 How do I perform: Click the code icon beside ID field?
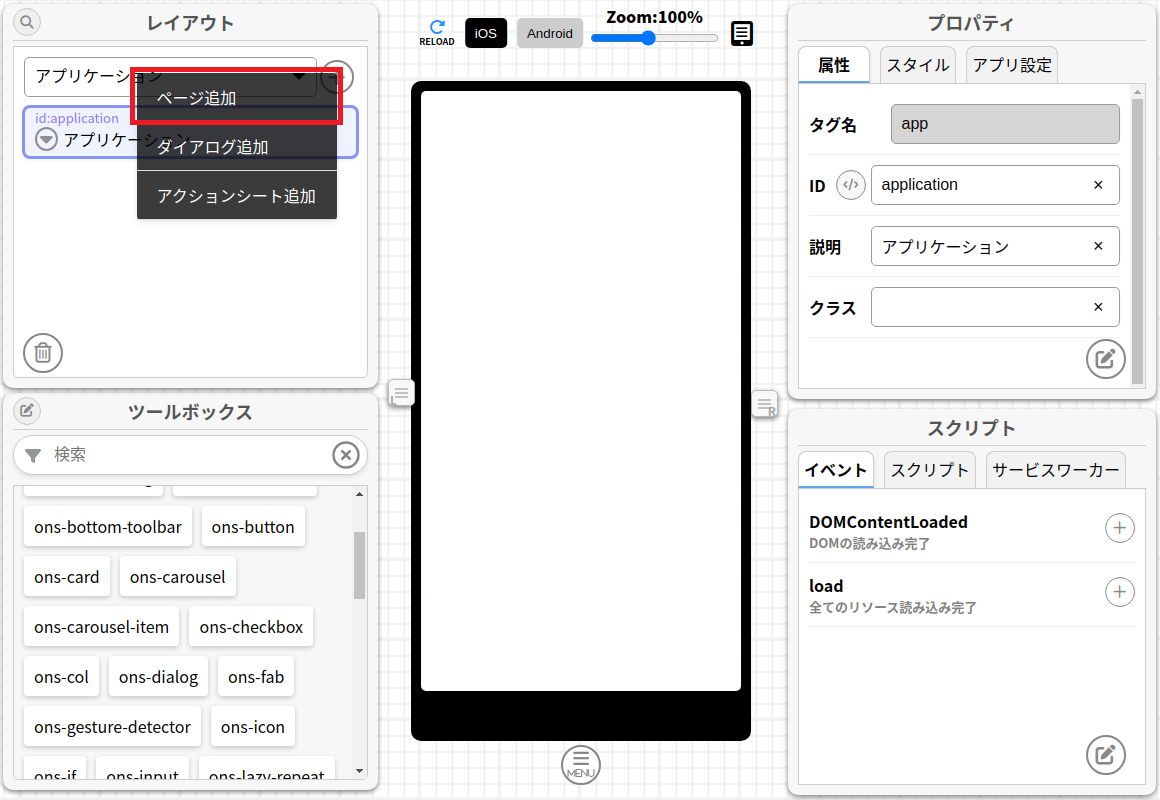[x=850, y=185]
